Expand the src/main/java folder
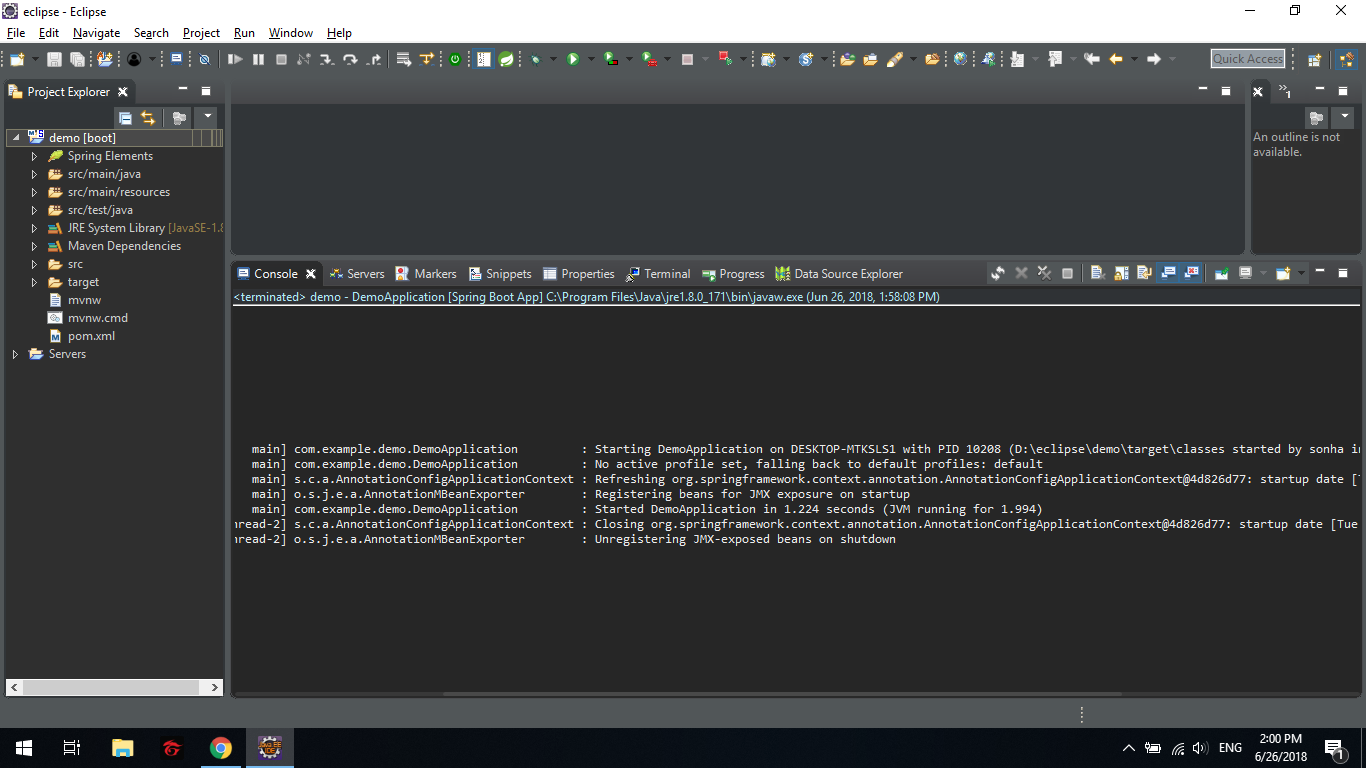Viewport: 1366px width, 768px height. (34, 174)
